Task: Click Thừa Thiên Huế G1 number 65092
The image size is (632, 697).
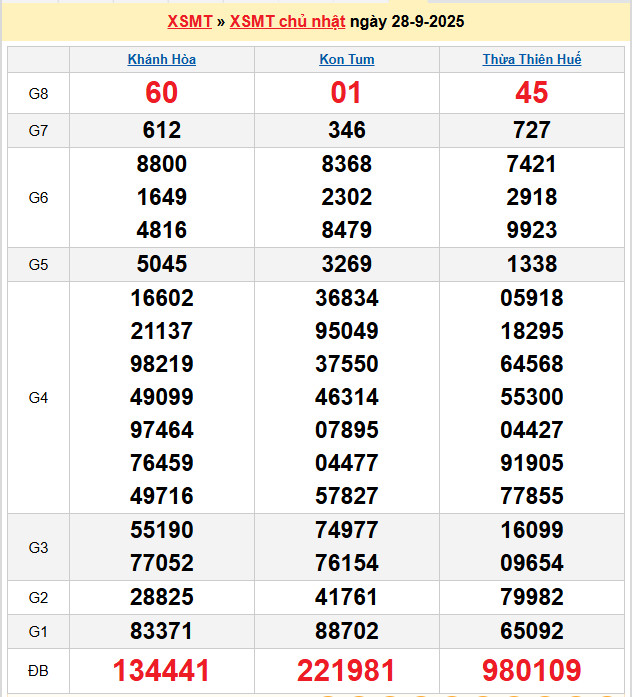Action: pos(531,631)
